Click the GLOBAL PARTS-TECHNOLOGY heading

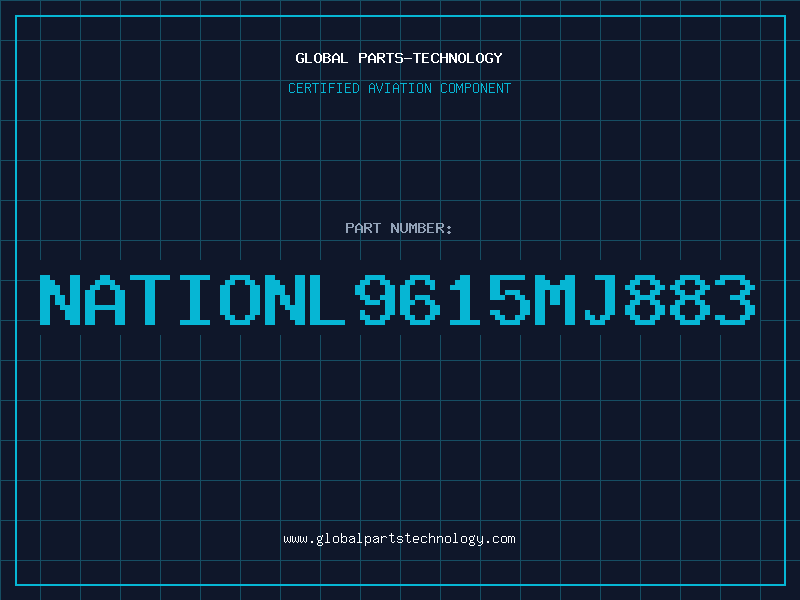tap(399, 59)
